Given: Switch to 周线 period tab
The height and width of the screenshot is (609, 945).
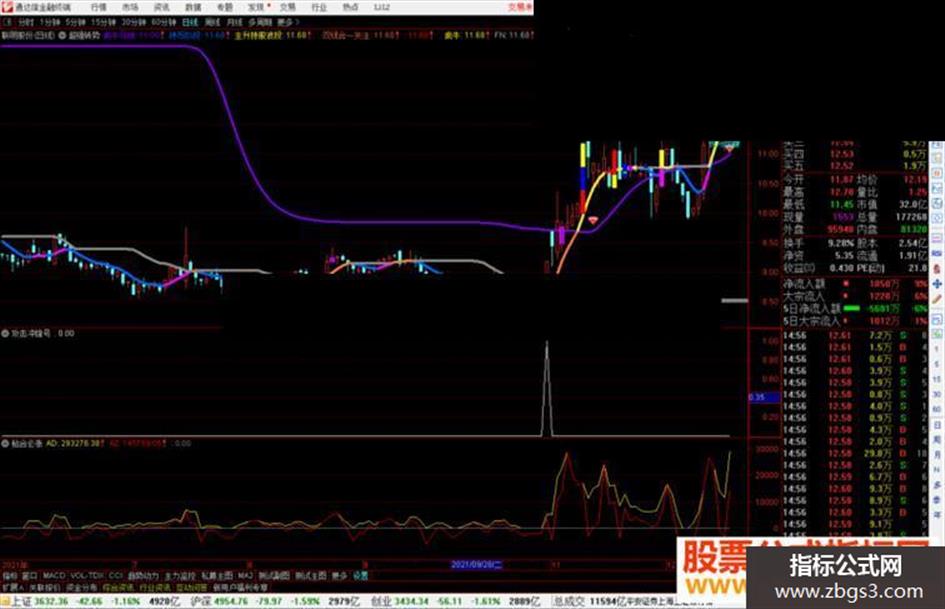Looking at the screenshot, I should coord(212,22).
